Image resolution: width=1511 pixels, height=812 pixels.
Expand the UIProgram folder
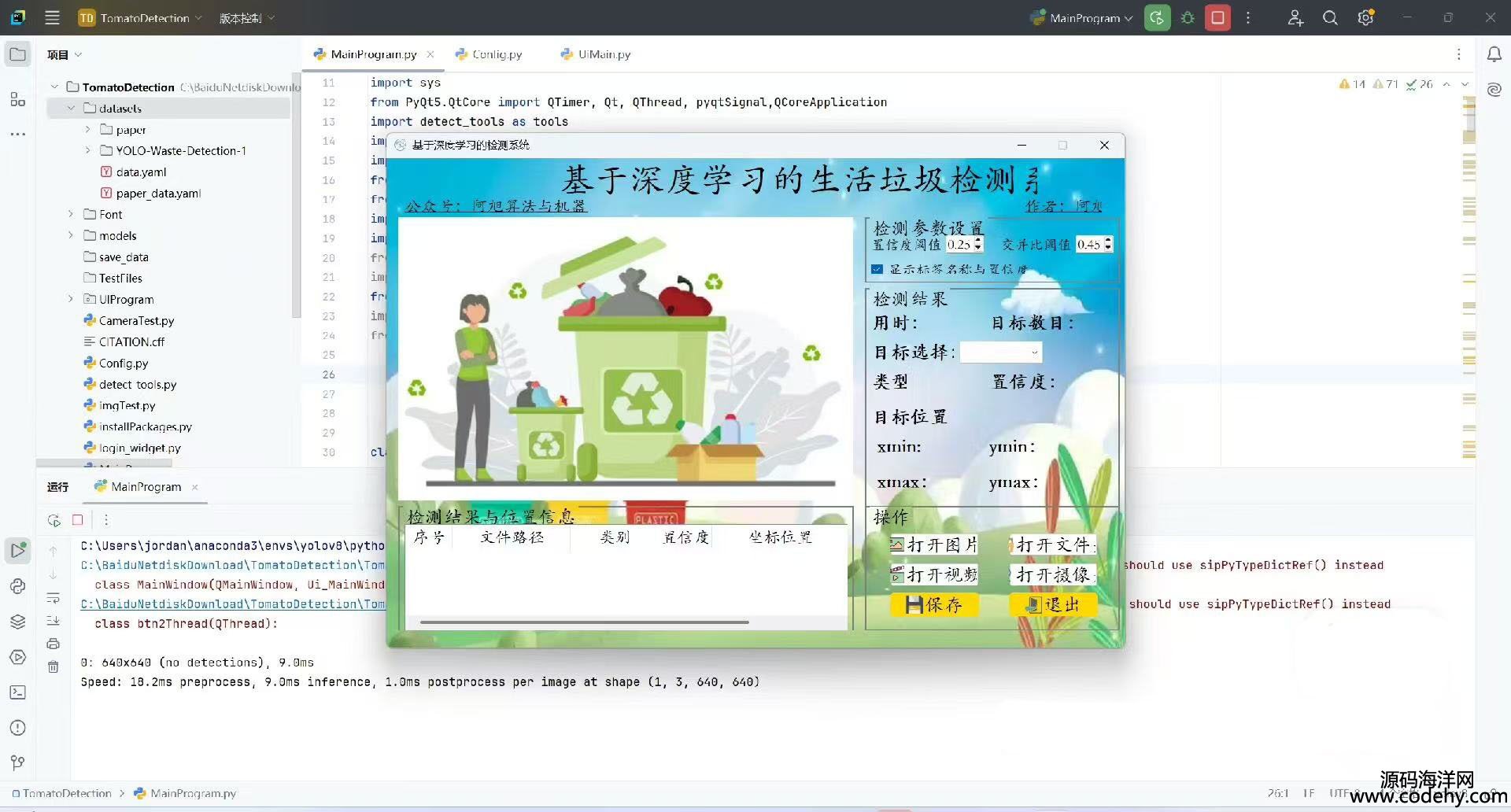click(x=71, y=299)
